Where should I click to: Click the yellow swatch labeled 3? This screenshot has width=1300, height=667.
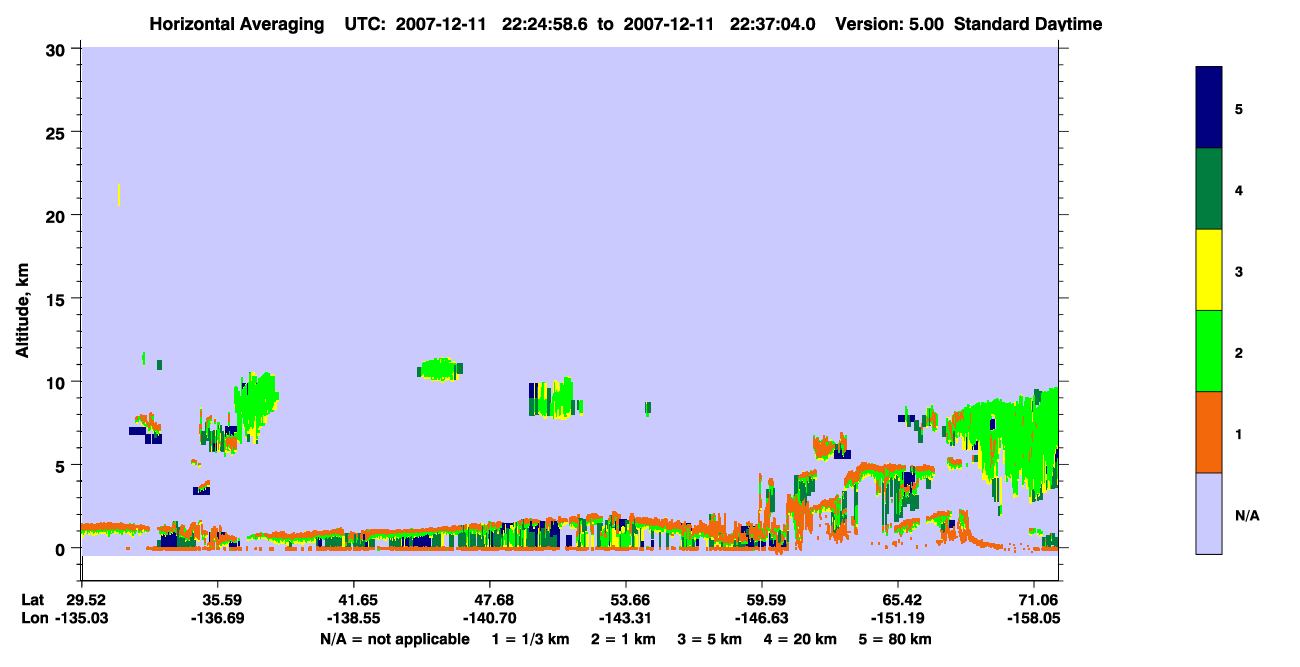pyautogui.click(x=1208, y=270)
